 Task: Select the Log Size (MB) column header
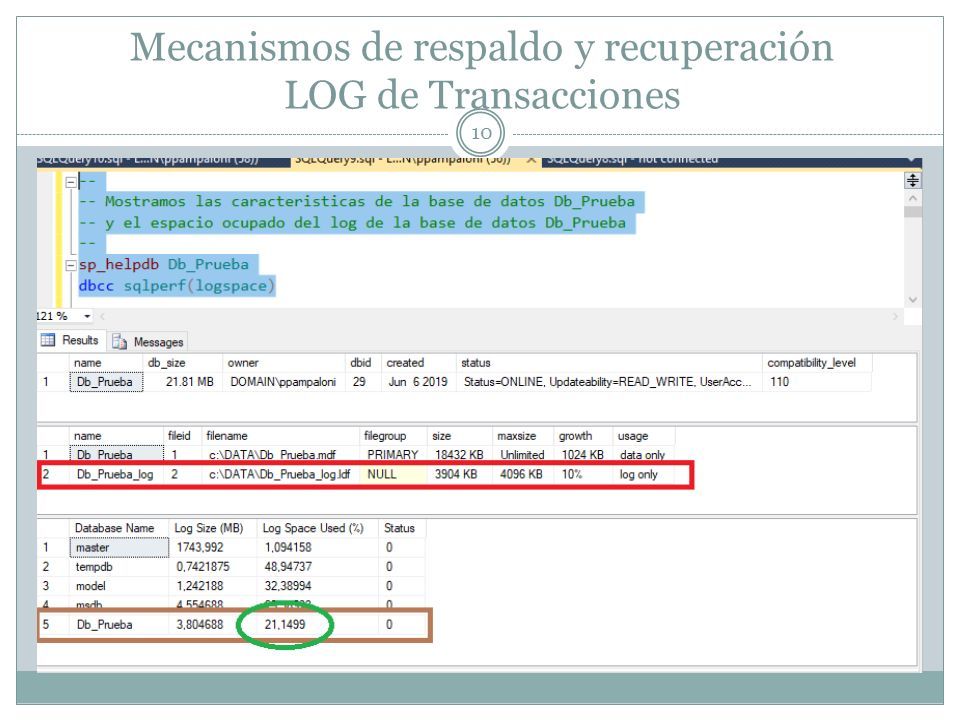tap(212, 528)
